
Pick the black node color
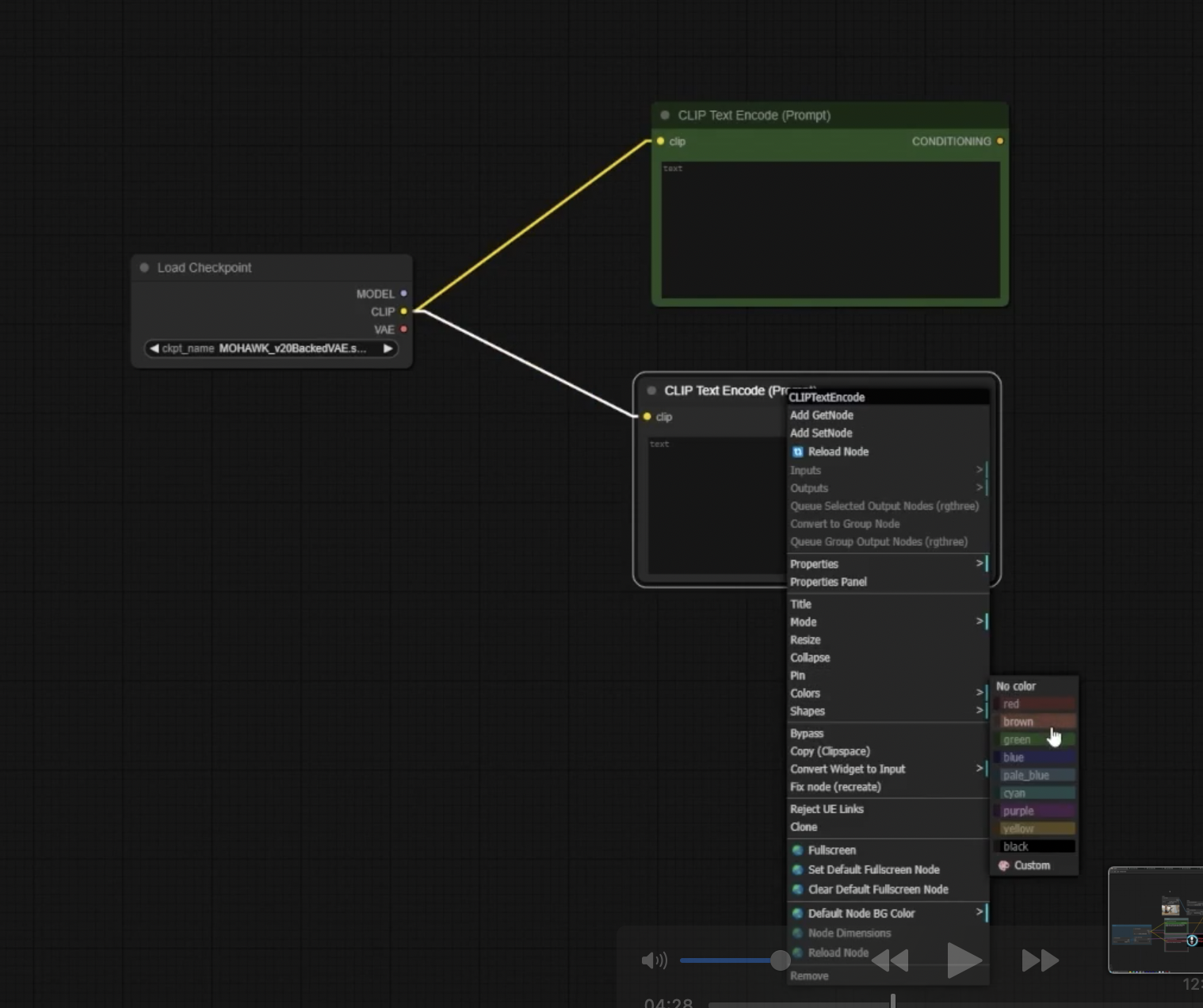pyautogui.click(x=1034, y=846)
